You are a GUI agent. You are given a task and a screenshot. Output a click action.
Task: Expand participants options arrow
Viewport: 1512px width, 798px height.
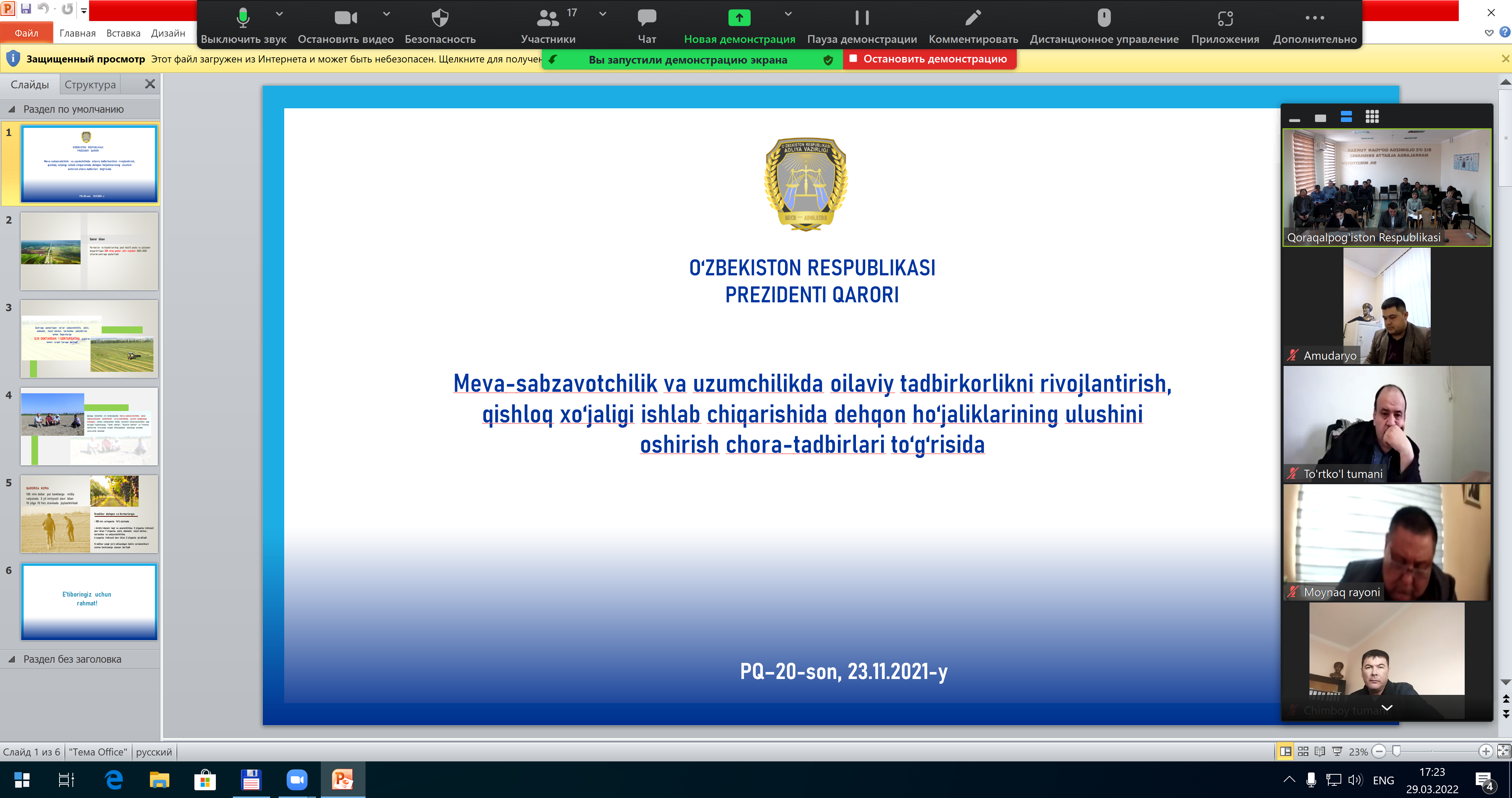click(602, 14)
